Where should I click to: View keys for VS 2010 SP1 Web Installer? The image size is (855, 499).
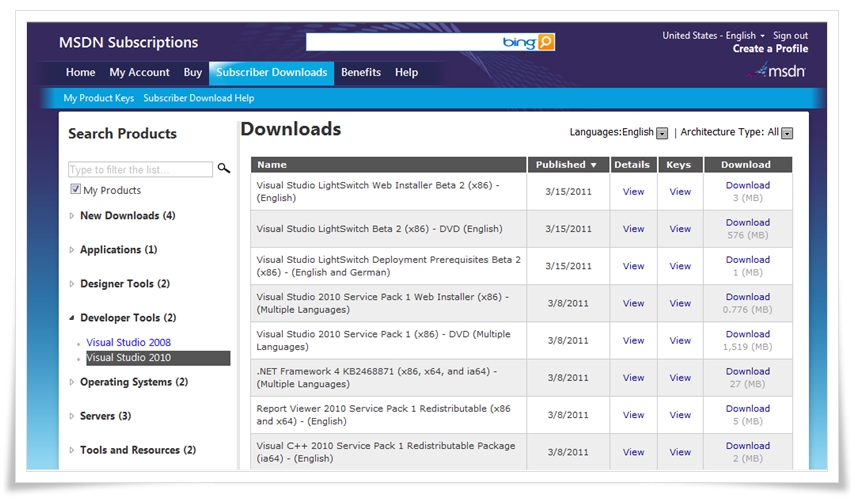[680, 303]
